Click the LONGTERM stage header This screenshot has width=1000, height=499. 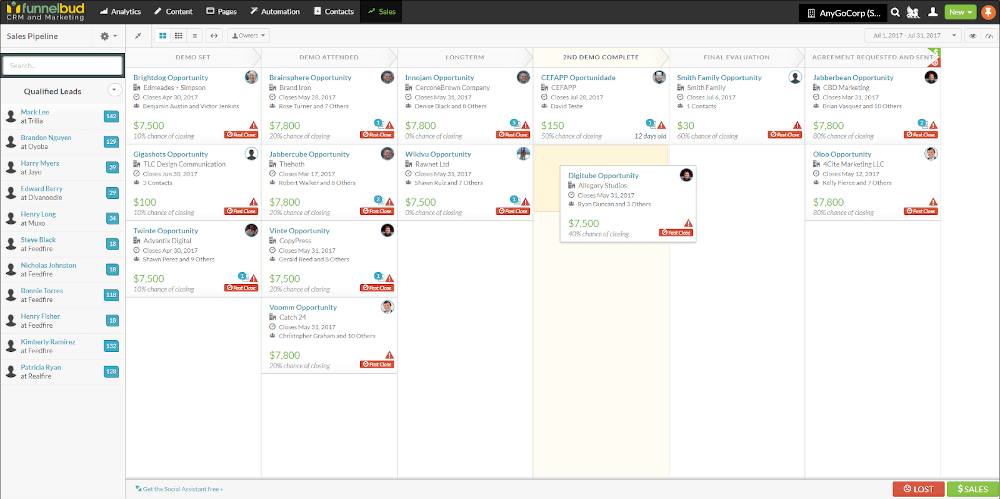tap(465, 57)
